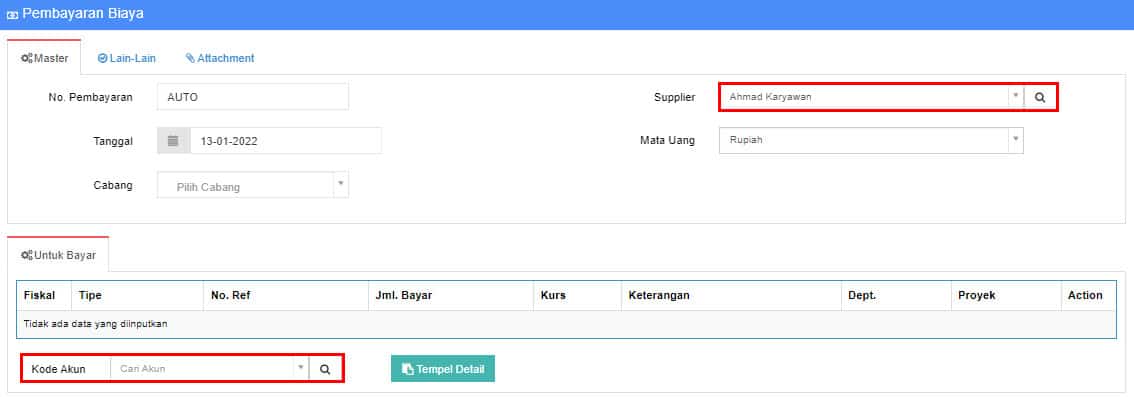1134x397 pixels.
Task: Click the Kode Akun label
Action: click(x=59, y=369)
